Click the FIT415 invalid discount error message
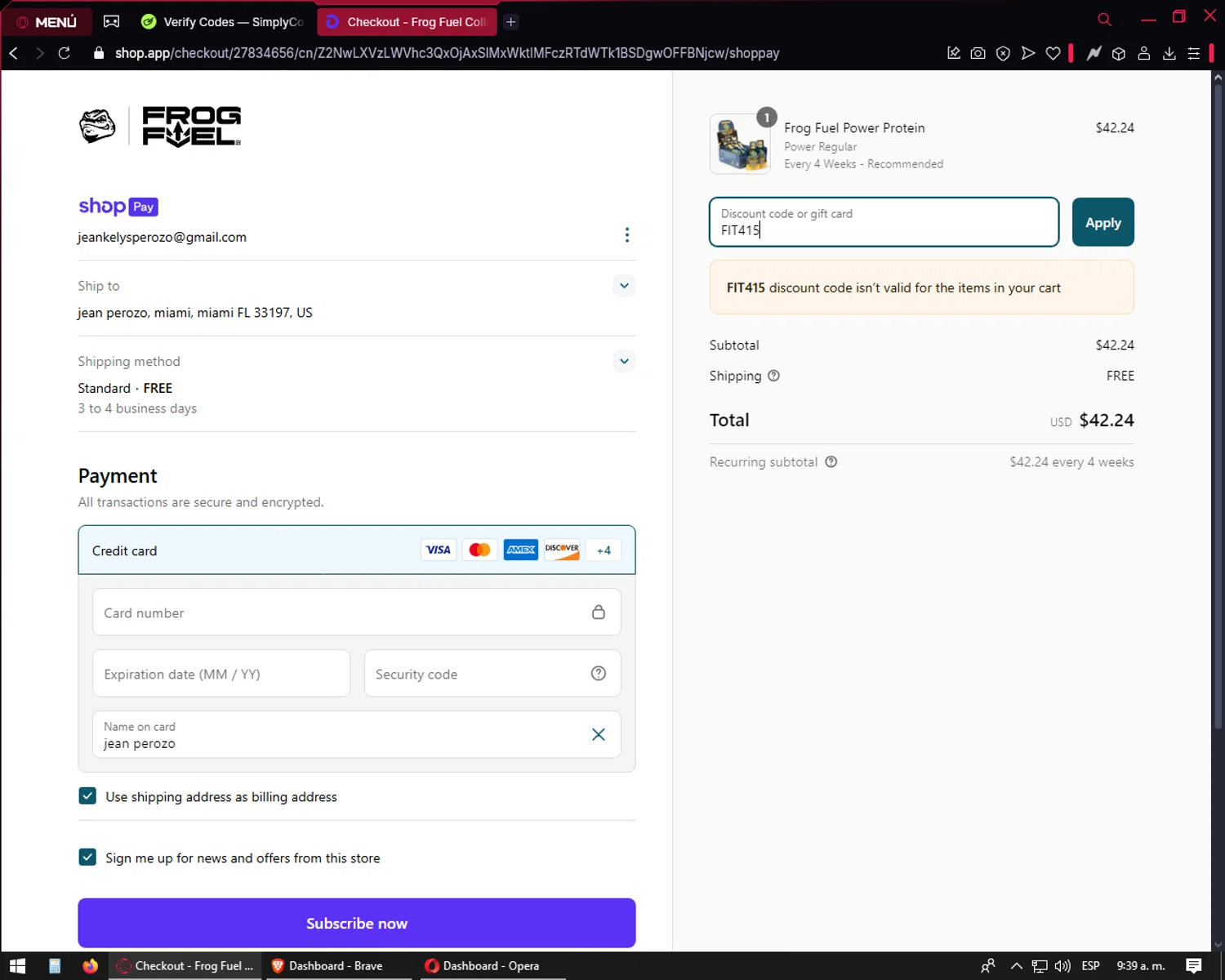The image size is (1225, 980). [x=922, y=287]
